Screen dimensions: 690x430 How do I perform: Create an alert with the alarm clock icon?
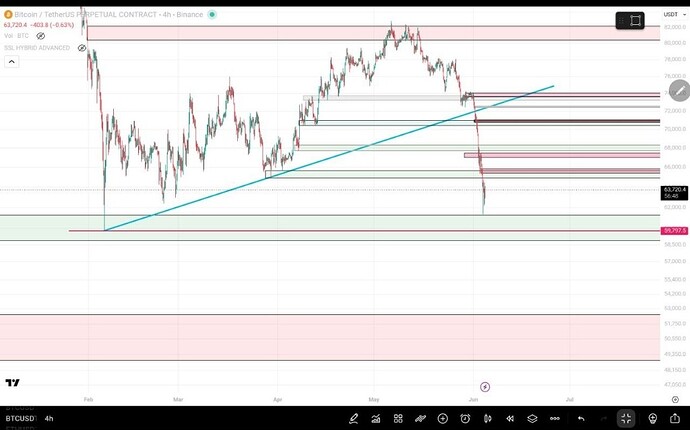(x=465, y=419)
